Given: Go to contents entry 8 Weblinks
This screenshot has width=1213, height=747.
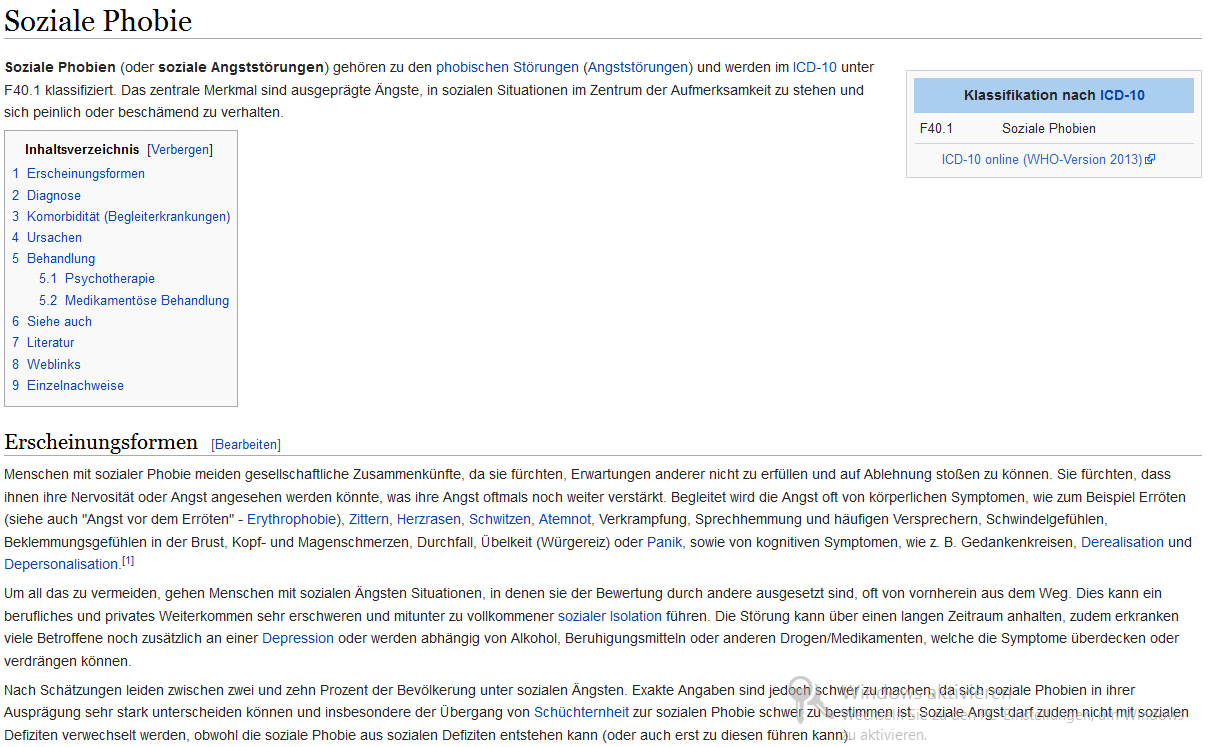Looking at the screenshot, I should [46, 364].
